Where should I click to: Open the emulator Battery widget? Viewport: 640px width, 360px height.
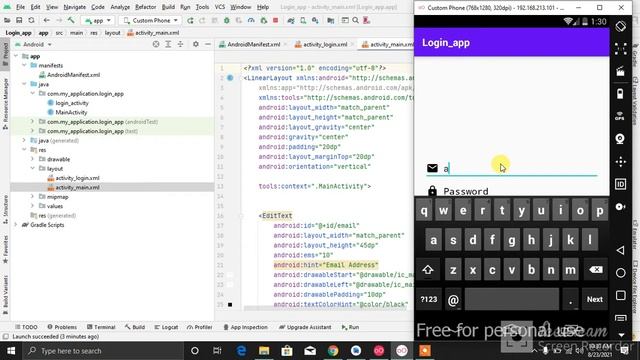(620, 94)
